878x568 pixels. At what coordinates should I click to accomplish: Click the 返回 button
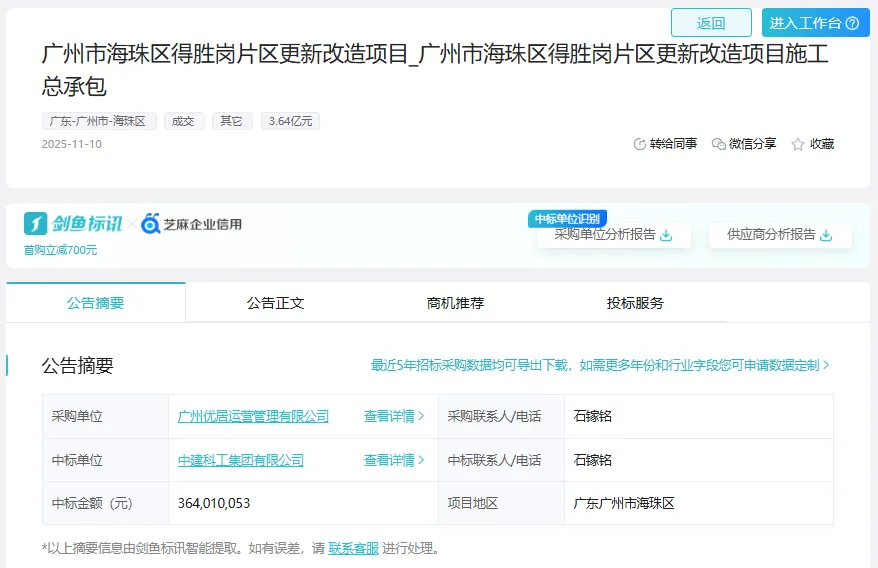click(x=711, y=23)
